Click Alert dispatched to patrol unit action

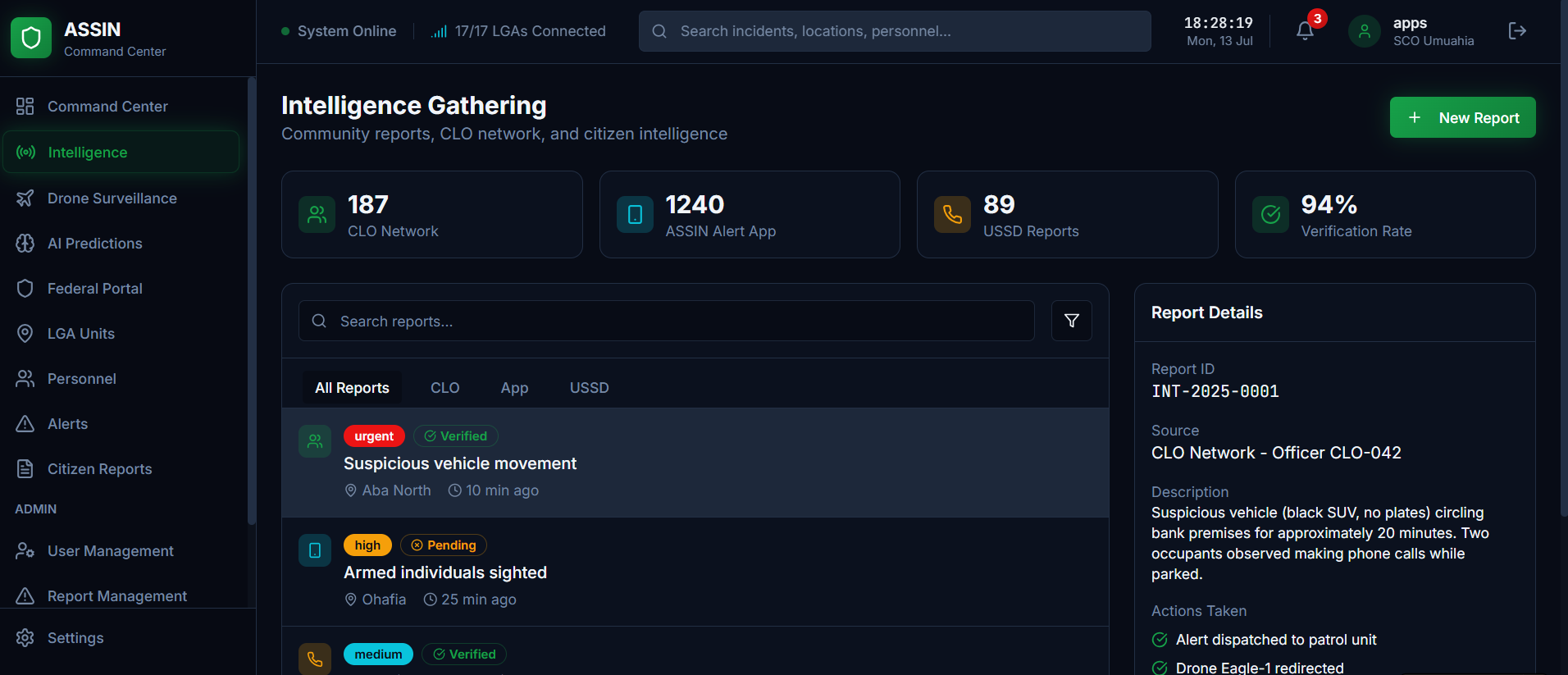coord(1276,640)
